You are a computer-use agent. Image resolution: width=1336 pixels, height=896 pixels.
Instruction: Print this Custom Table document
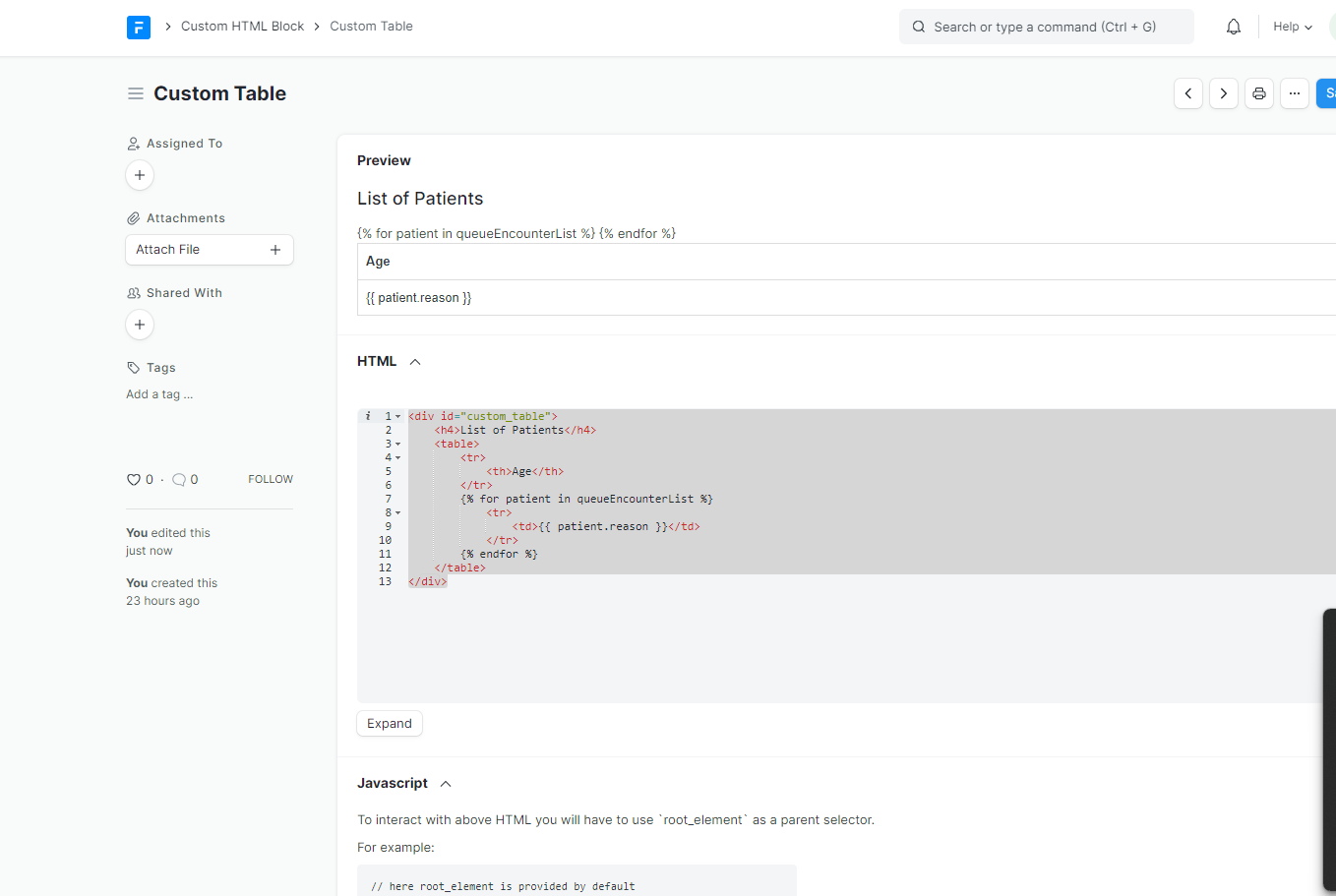[1259, 93]
